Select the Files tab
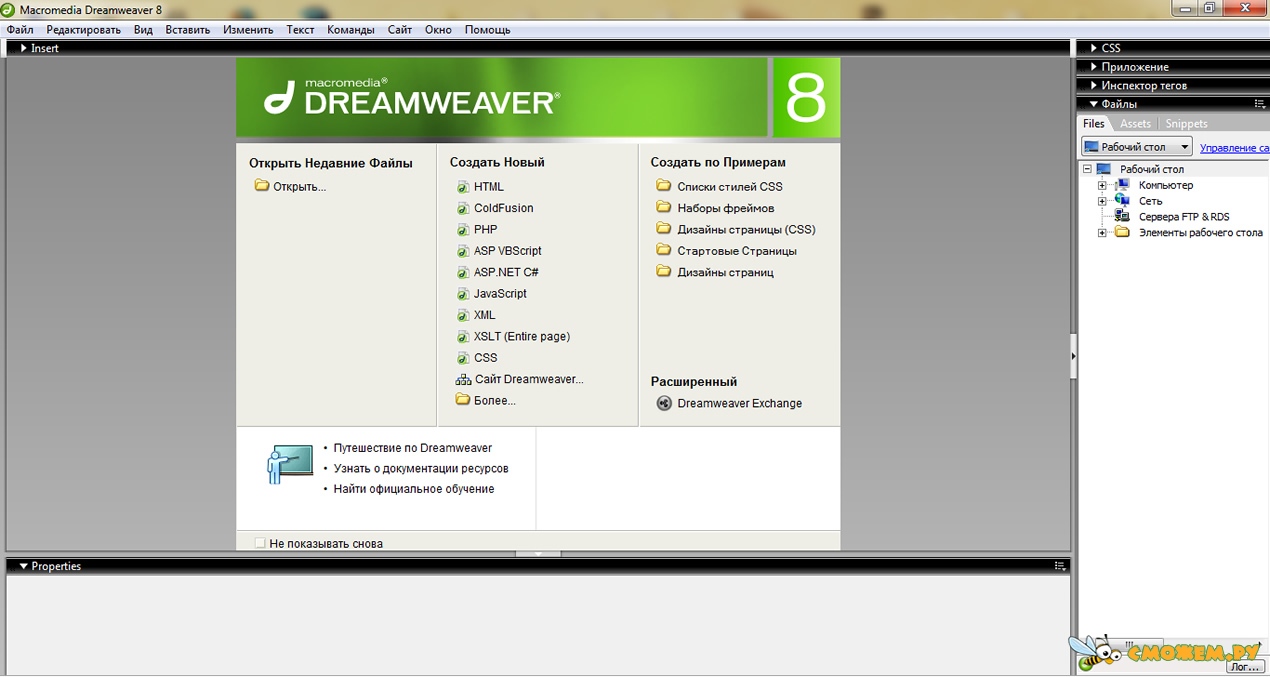This screenshot has height=677, width=1270. (x=1094, y=124)
